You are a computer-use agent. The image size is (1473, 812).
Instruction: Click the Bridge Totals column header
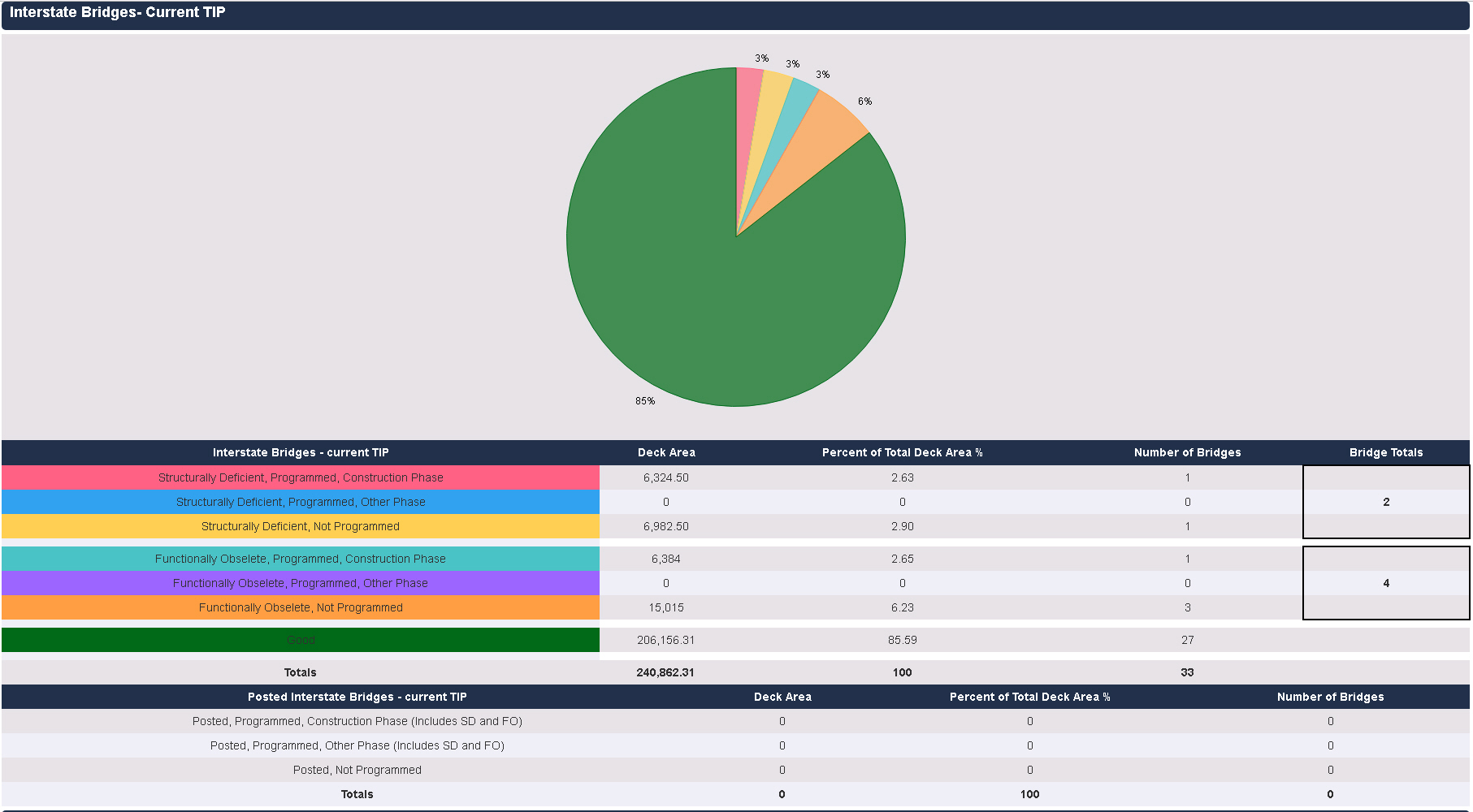1386,452
